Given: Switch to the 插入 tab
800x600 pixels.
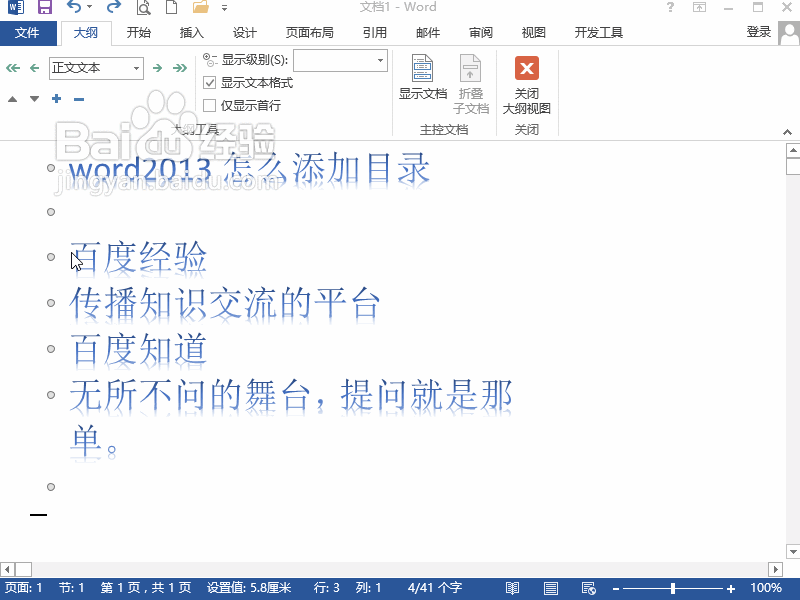Looking at the screenshot, I should click(x=192, y=33).
